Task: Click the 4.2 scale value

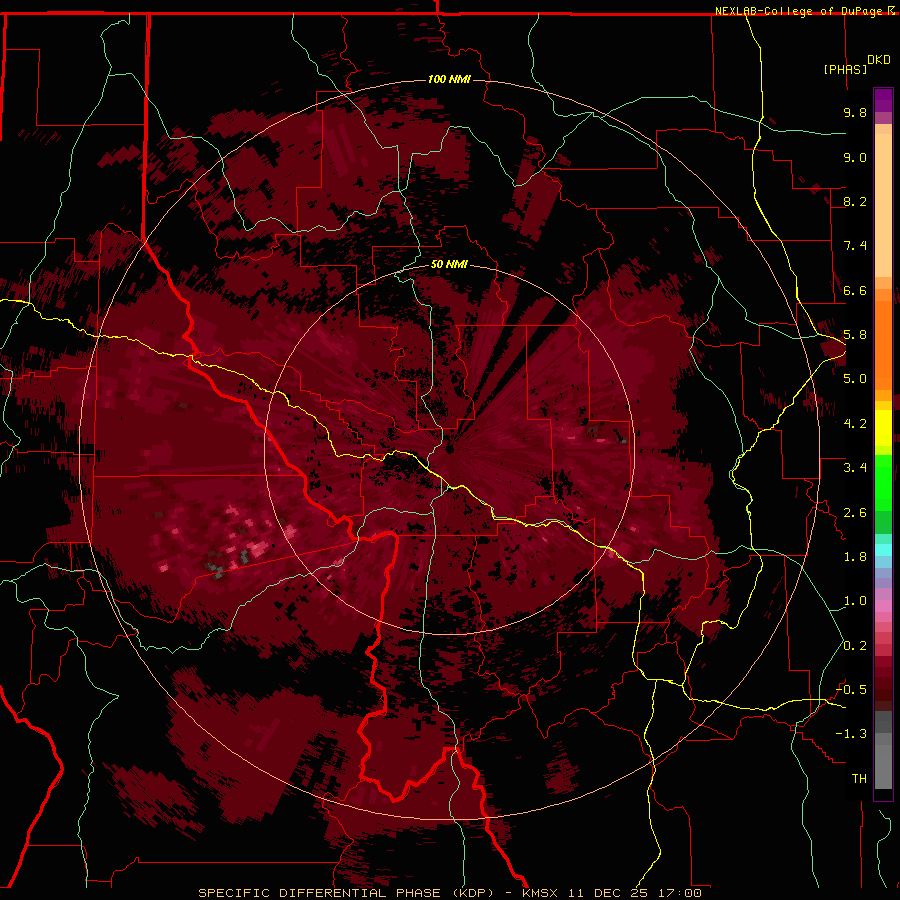Action: pyautogui.click(x=855, y=424)
